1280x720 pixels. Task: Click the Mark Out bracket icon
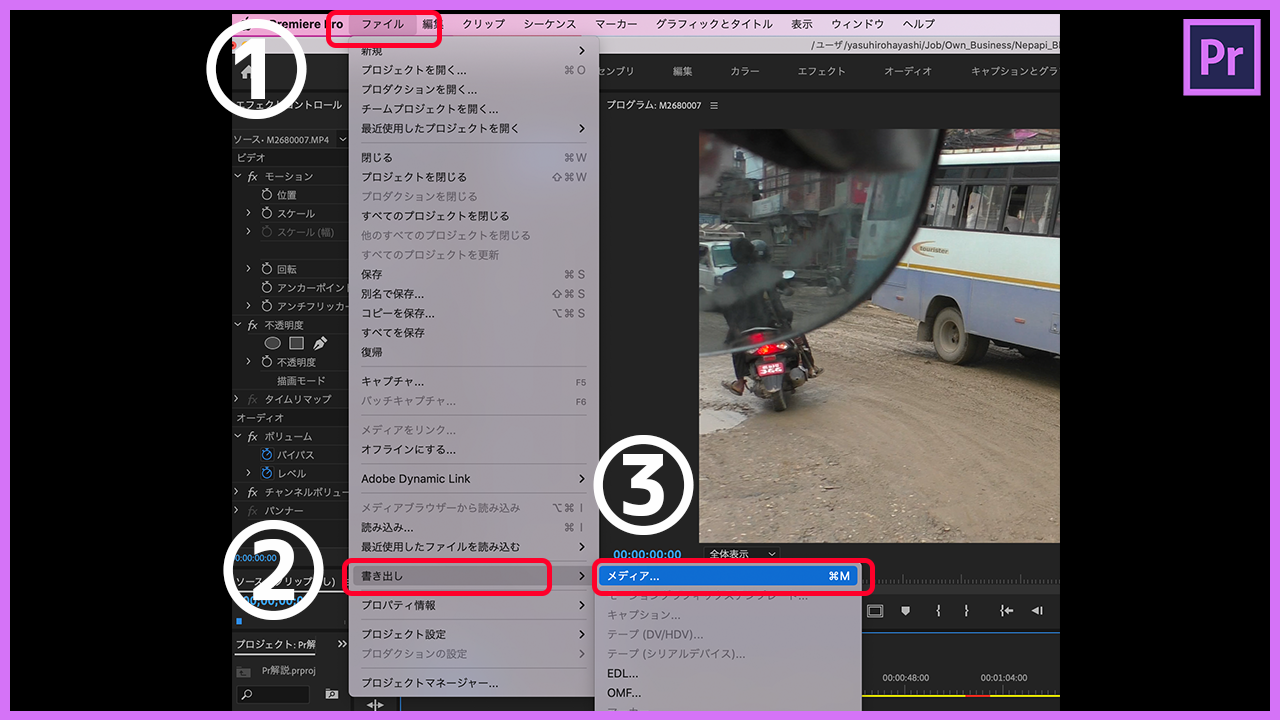(966, 611)
